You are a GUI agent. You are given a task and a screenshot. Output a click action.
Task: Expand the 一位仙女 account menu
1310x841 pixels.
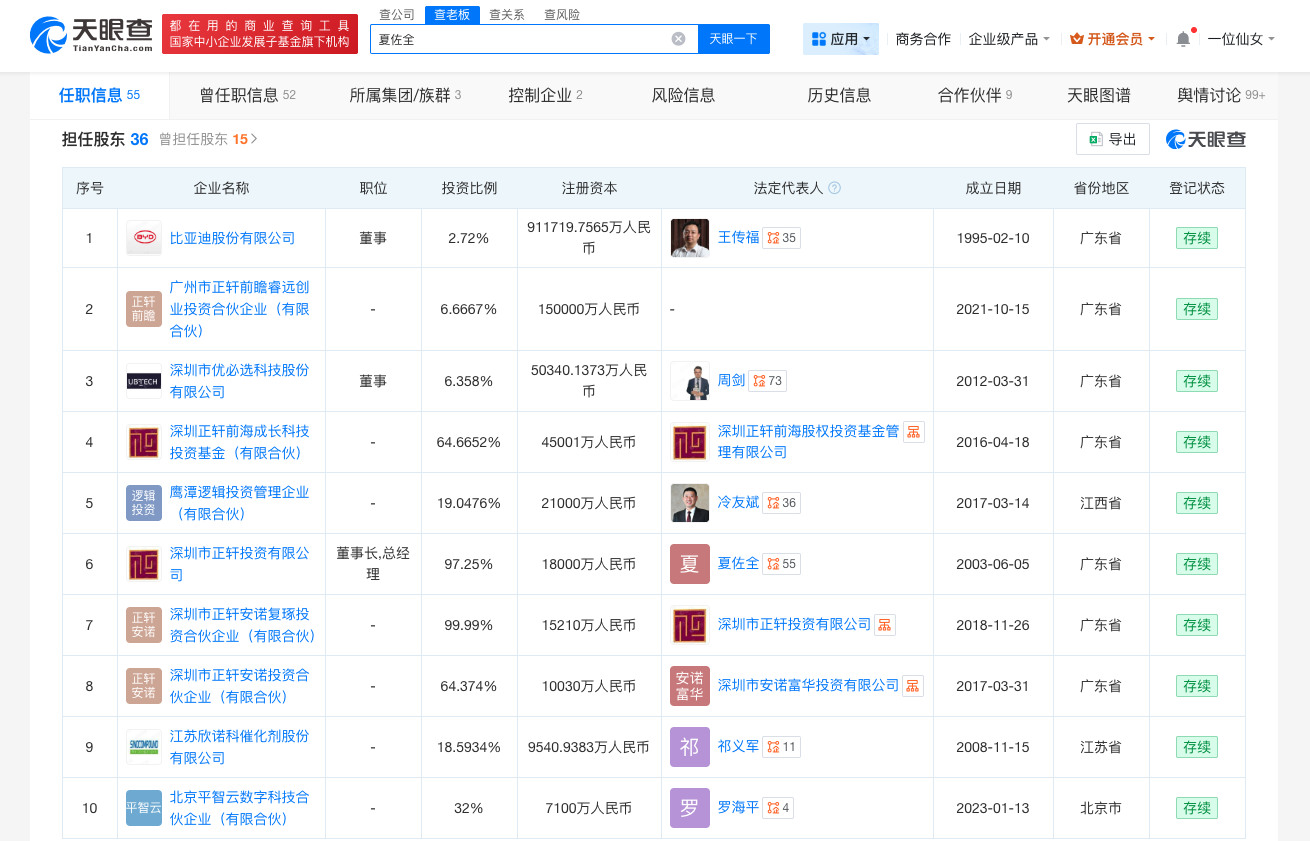pyautogui.click(x=1241, y=39)
